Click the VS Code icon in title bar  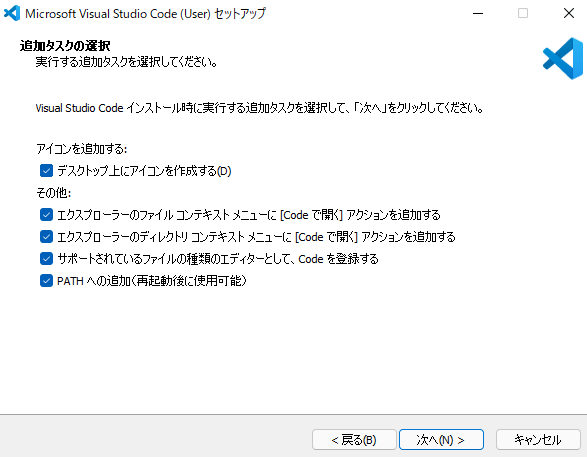pyautogui.click(x=12, y=13)
